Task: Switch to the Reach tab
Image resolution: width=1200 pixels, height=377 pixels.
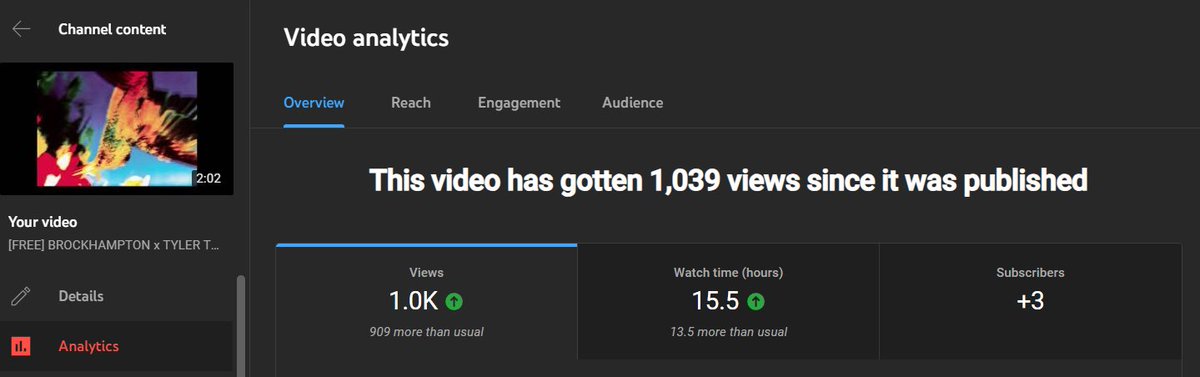Action: [411, 103]
